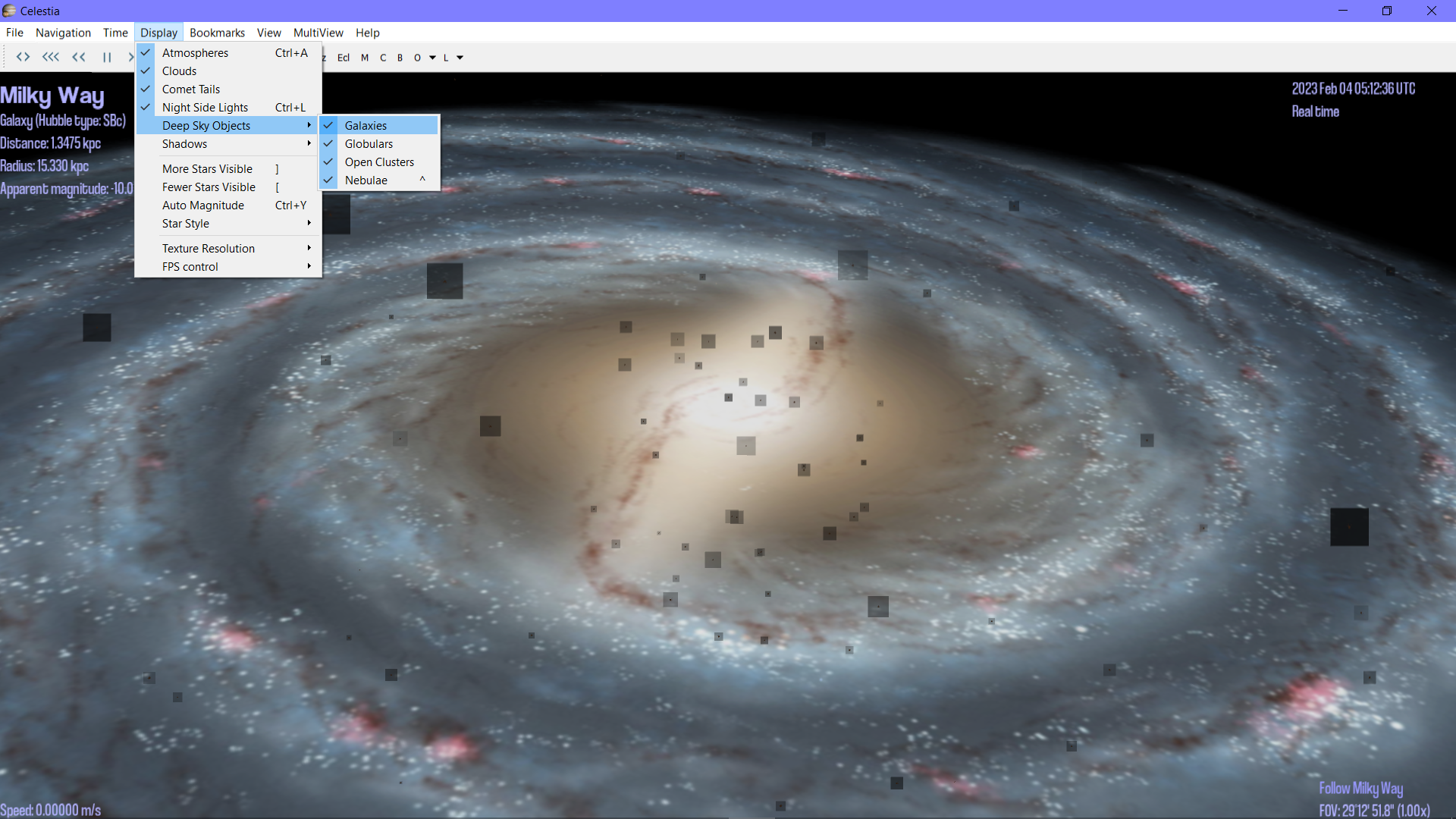Open the Bookmarks menu
This screenshot has height=819, width=1456.
[217, 33]
